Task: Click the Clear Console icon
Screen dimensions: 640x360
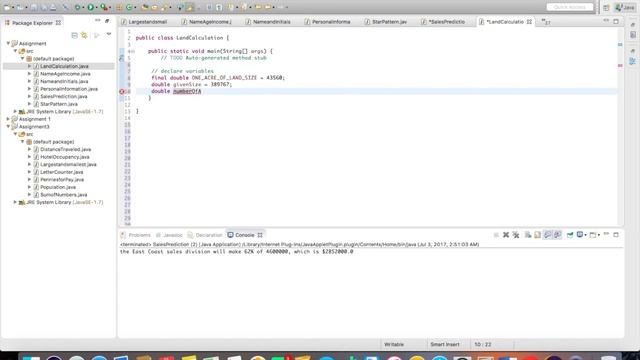Action: [528, 235]
